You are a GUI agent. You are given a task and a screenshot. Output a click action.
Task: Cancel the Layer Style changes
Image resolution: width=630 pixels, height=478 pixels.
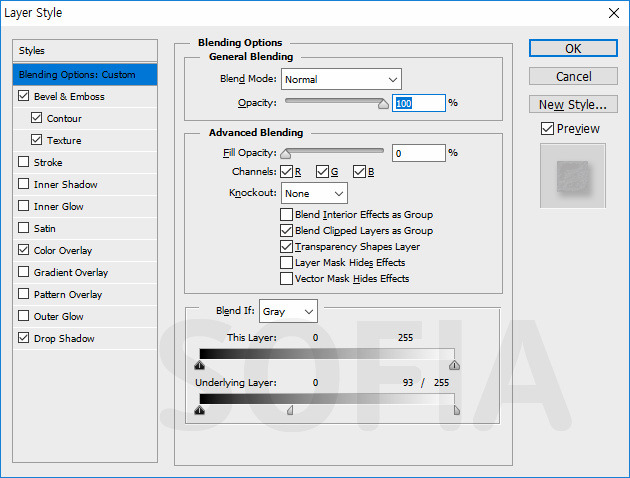click(573, 76)
